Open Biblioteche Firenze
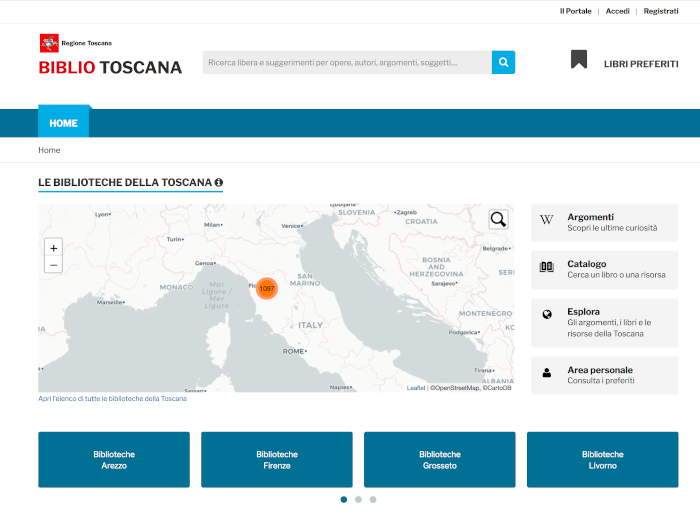Viewport: 700px width, 522px height. coord(277,459)
